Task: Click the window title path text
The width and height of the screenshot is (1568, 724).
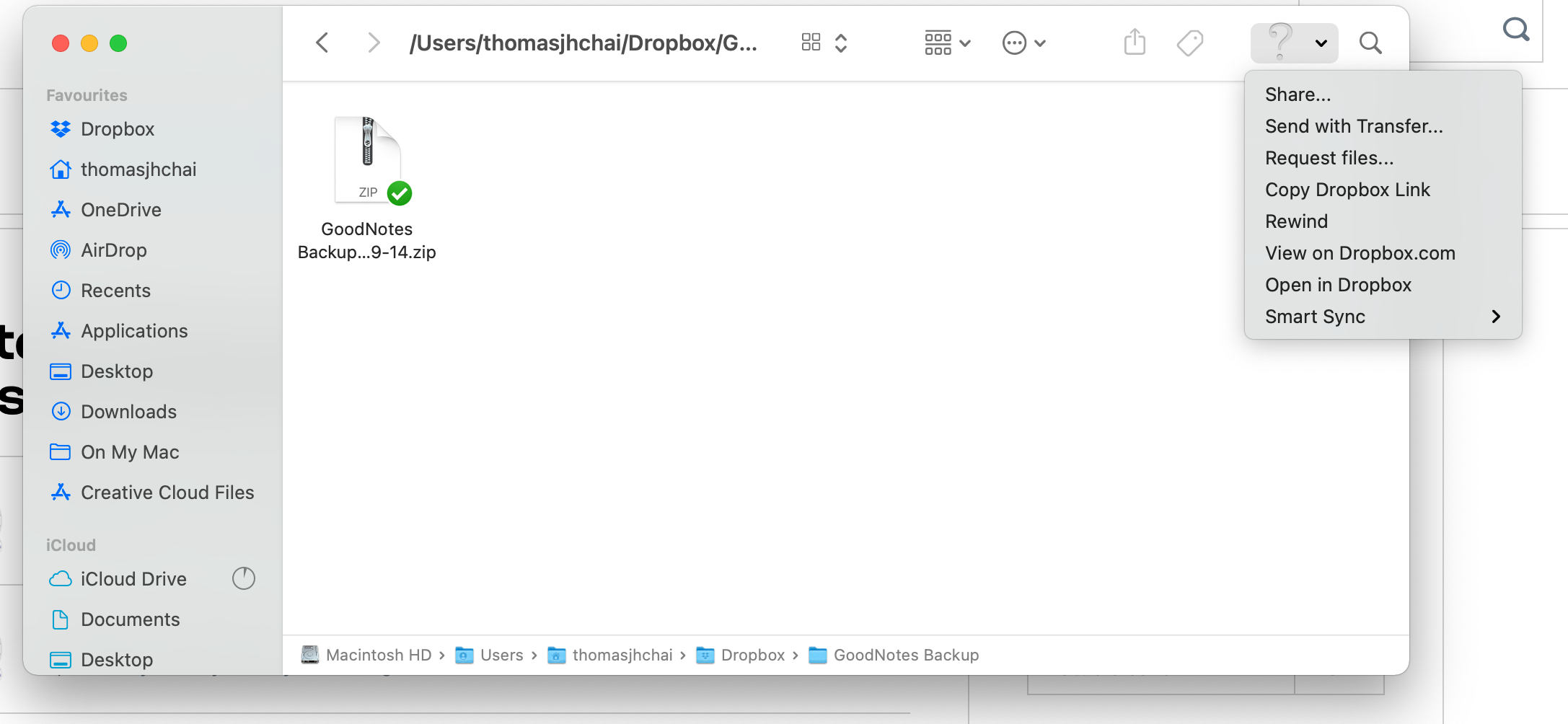Action: click(583, 43)
